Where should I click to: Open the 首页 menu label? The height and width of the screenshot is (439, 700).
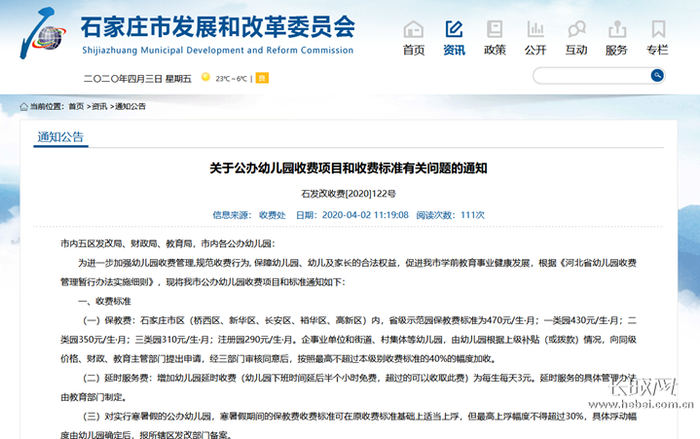[x=413, y=50]
